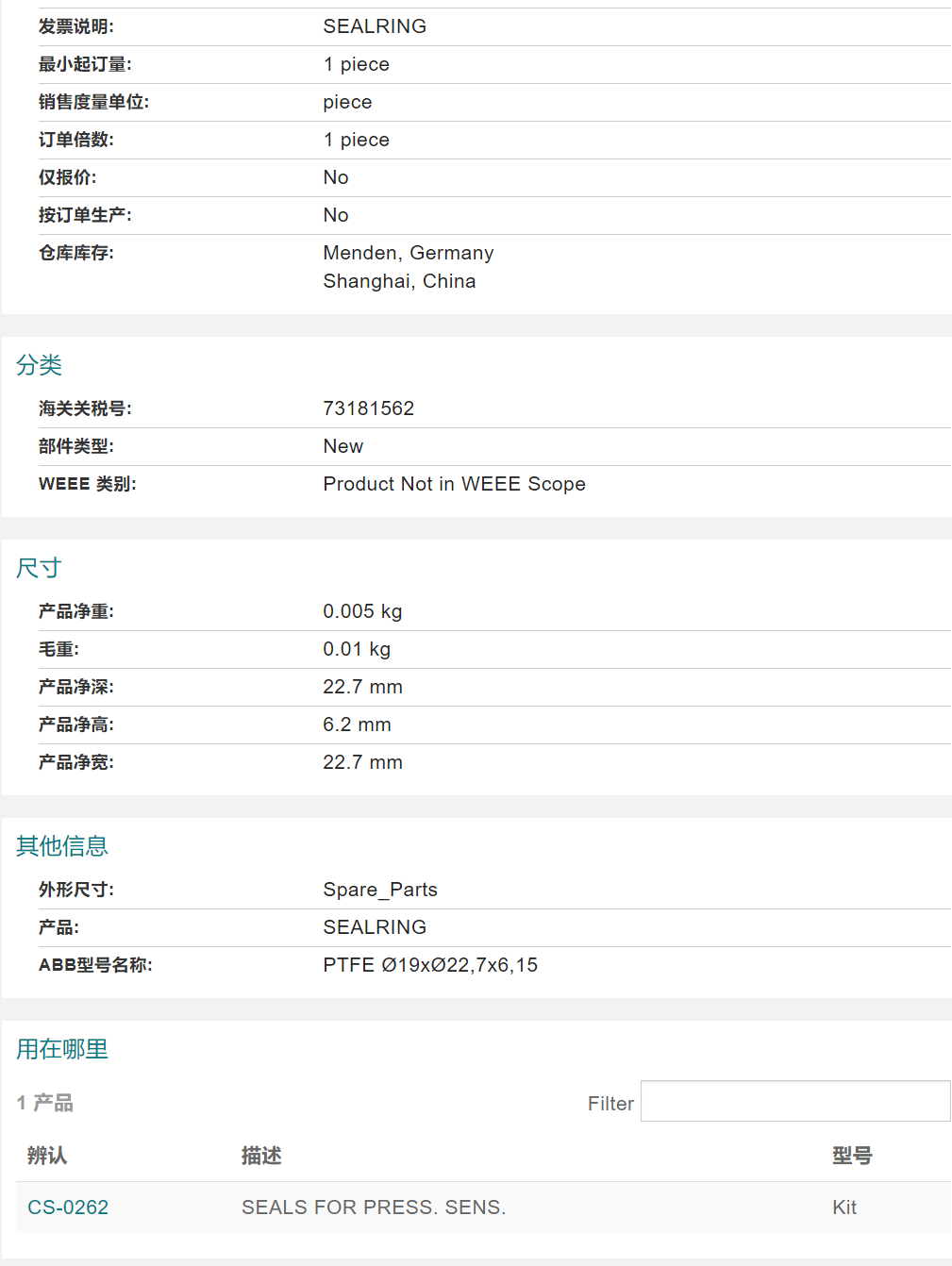The image size is (952, 1266).
Task: Click the 用在哪里 section heading
Action: pyautogui.click(x=62, y=1049)
